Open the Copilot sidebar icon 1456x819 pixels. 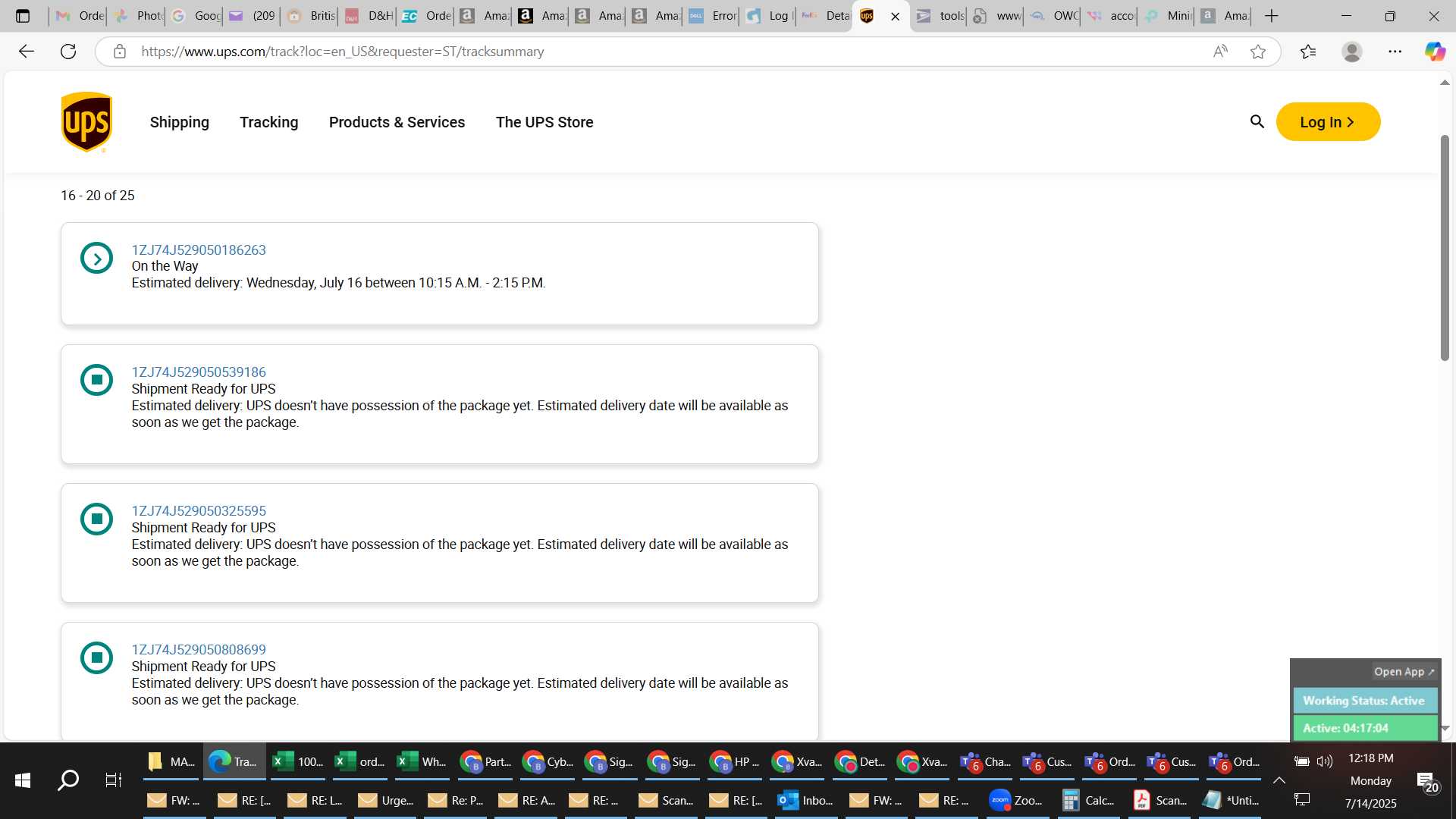1435,52
